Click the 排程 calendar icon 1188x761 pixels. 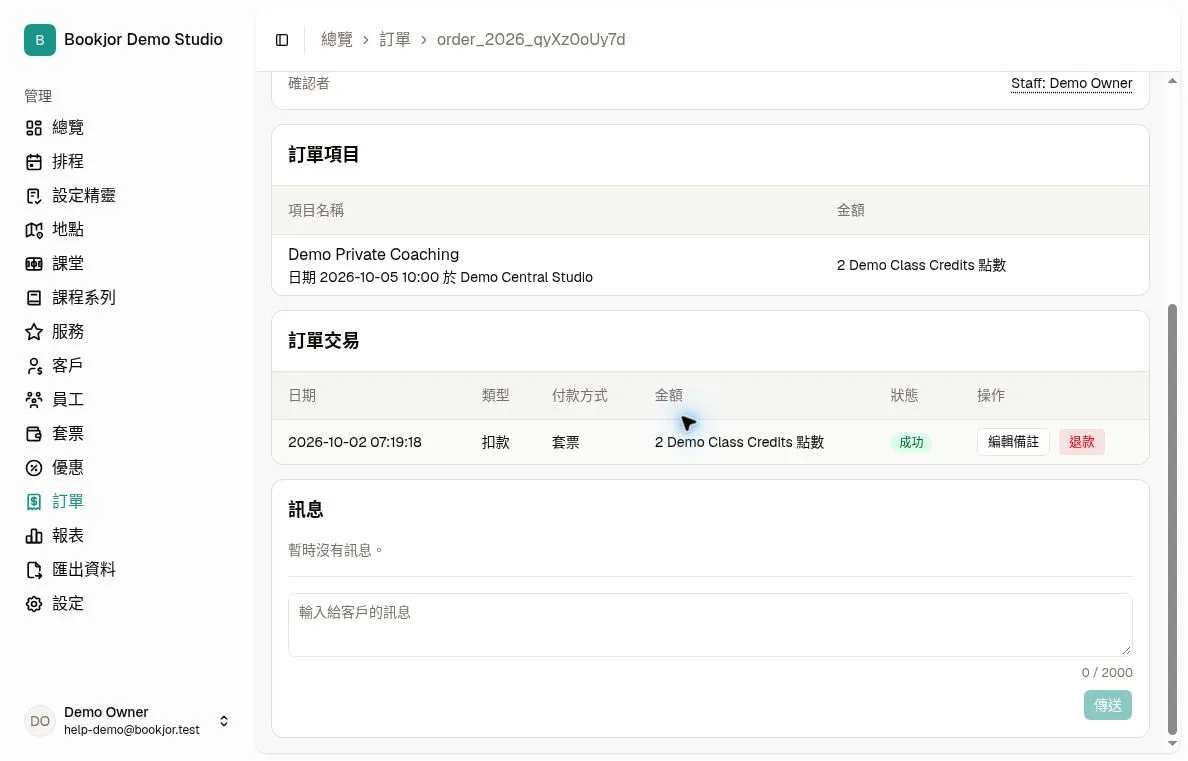[33, 161]
